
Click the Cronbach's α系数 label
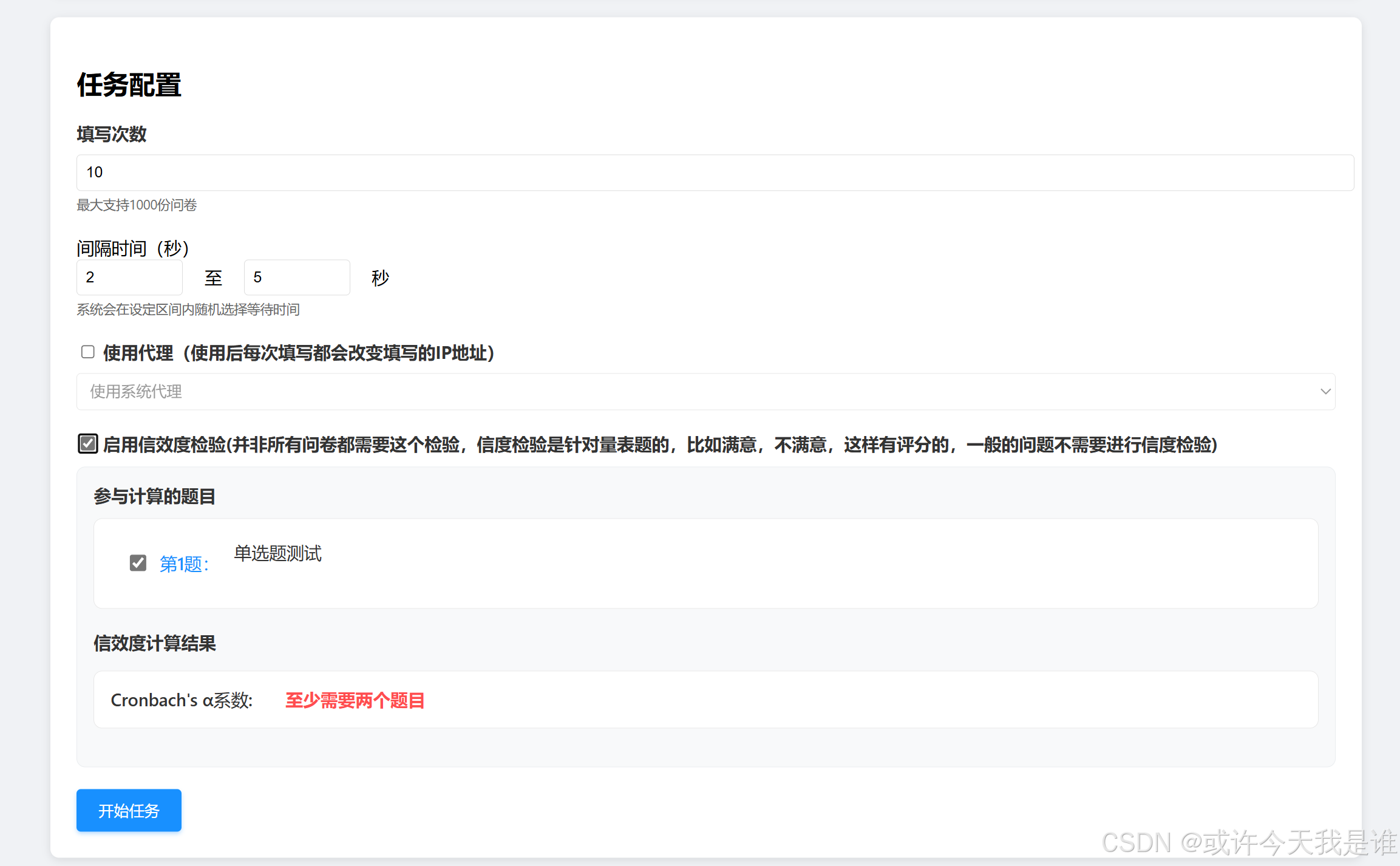click(182, 700)
